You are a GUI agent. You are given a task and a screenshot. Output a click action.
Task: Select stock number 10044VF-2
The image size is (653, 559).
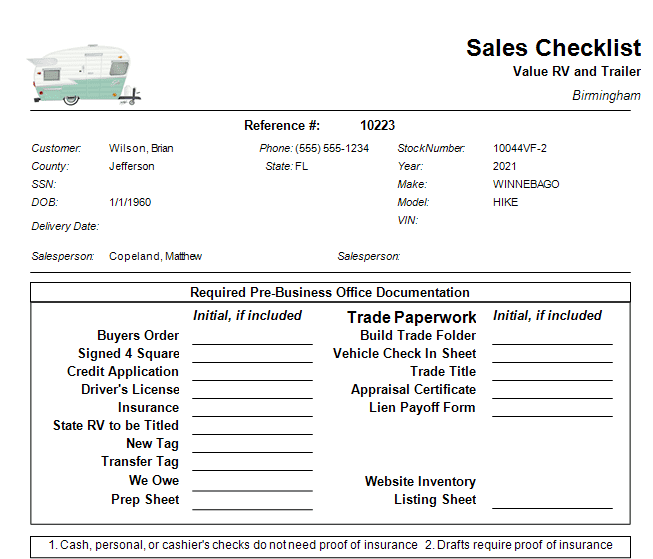point(520,148)
